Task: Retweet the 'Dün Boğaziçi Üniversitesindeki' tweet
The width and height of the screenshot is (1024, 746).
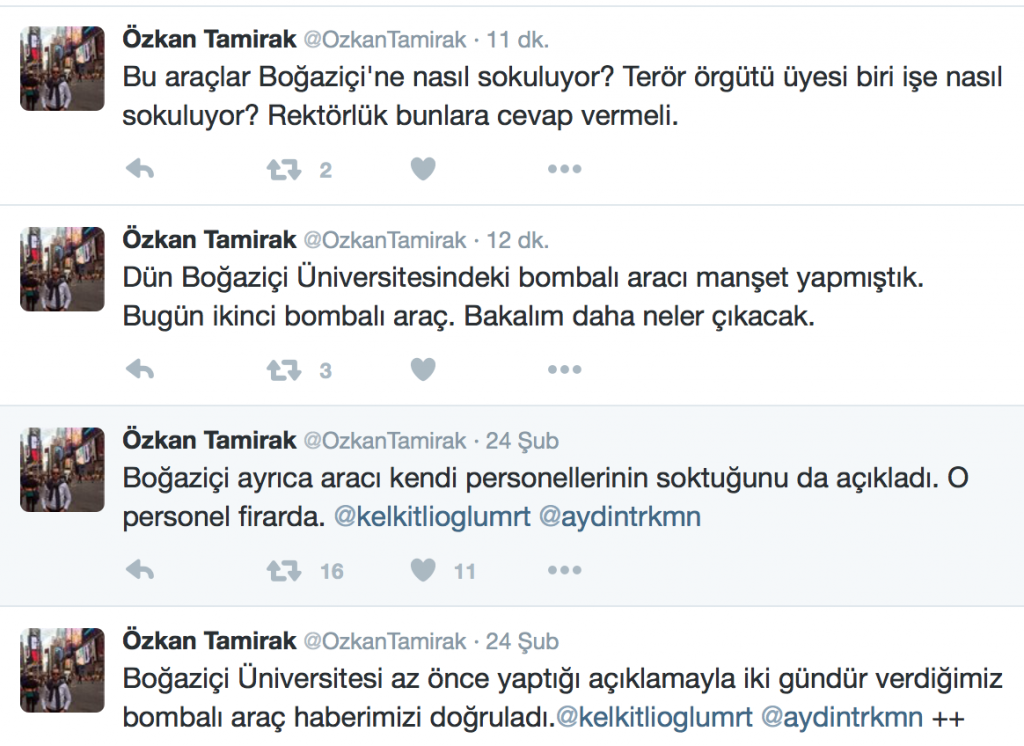Action: click(284, 370)
